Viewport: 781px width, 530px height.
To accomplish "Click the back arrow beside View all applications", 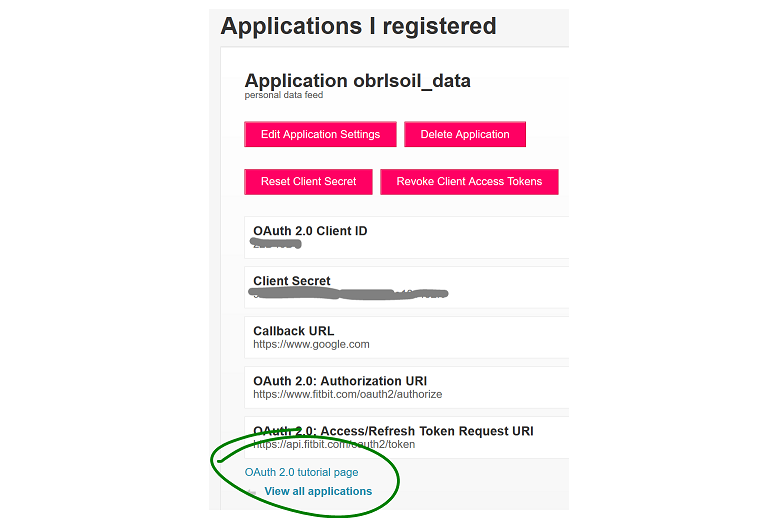I will 252,493.
